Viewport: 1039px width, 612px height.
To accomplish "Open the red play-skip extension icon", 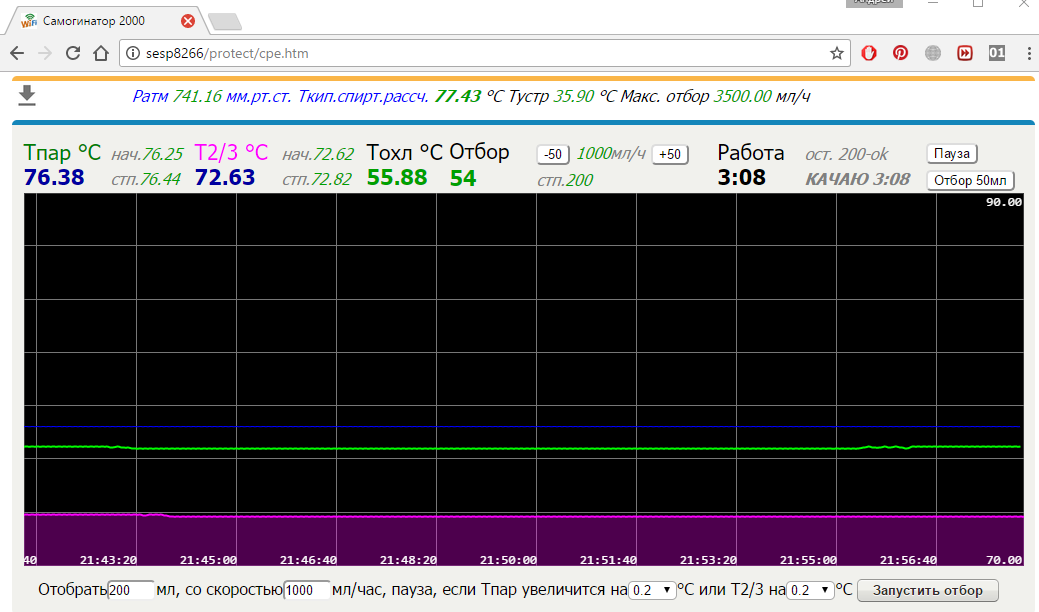I will (x=965, y=53).
